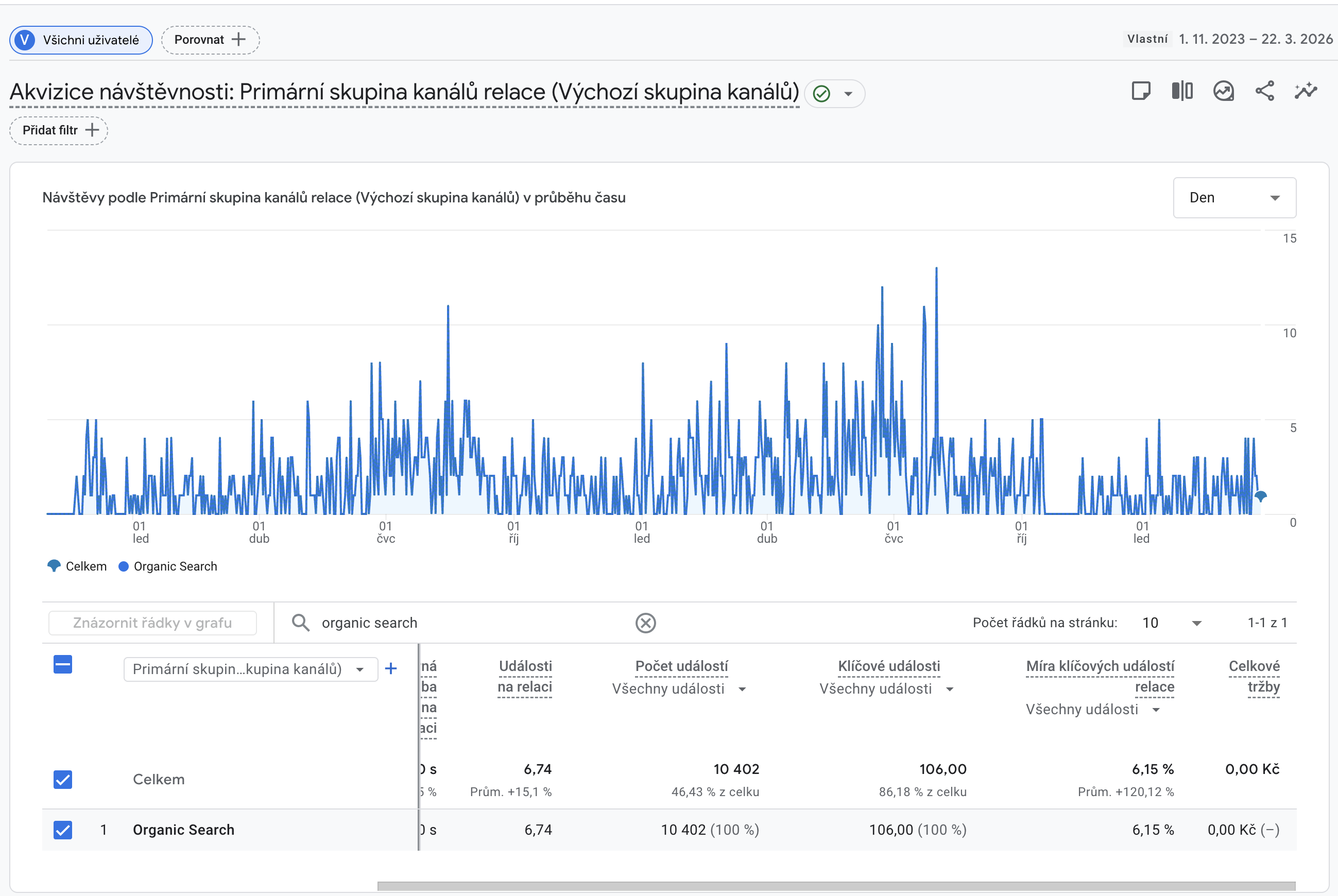Click the customize report note icon

point(1140,92)
